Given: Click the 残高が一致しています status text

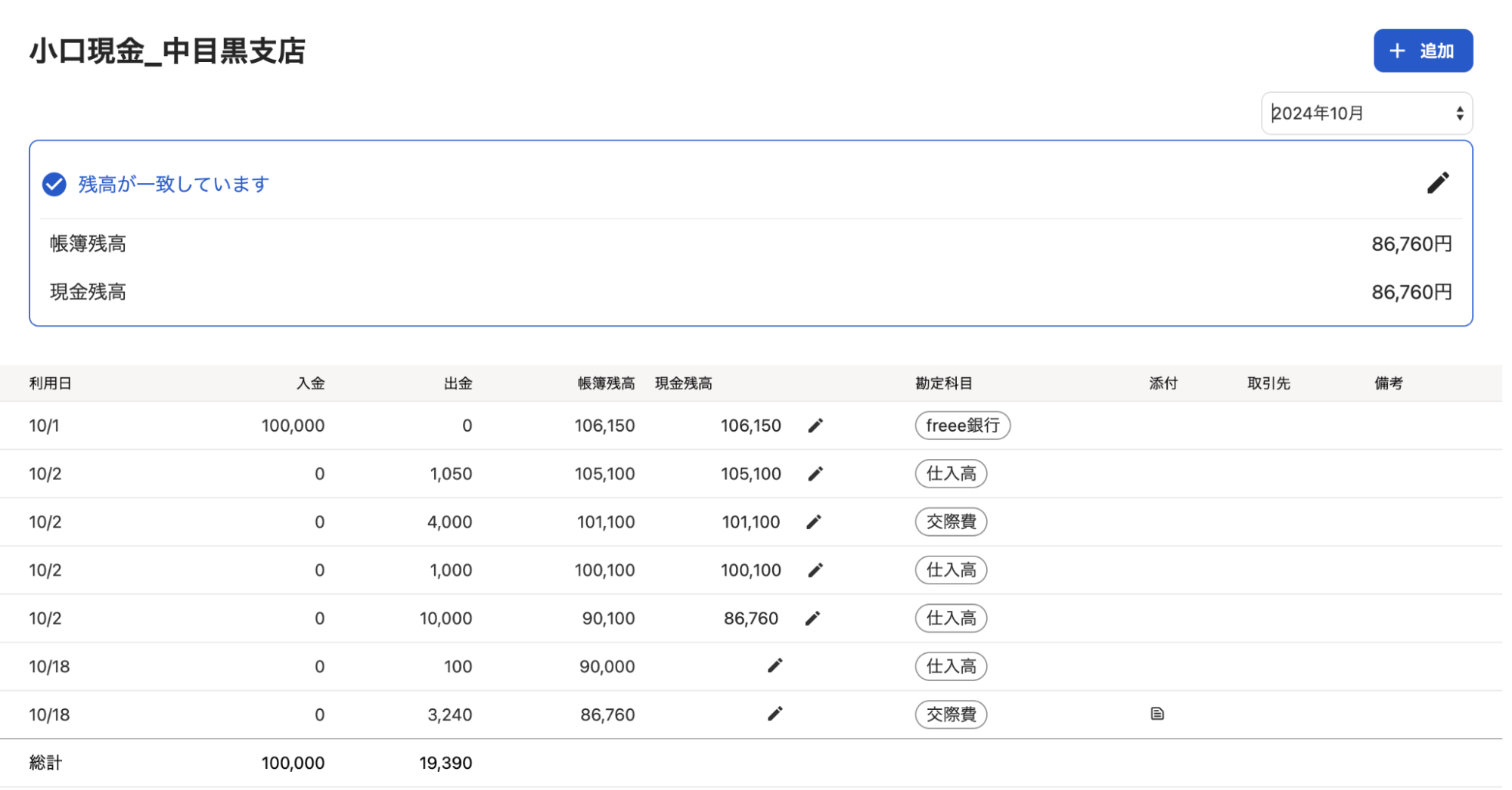Looking at the screenshot, I should 173,184.
